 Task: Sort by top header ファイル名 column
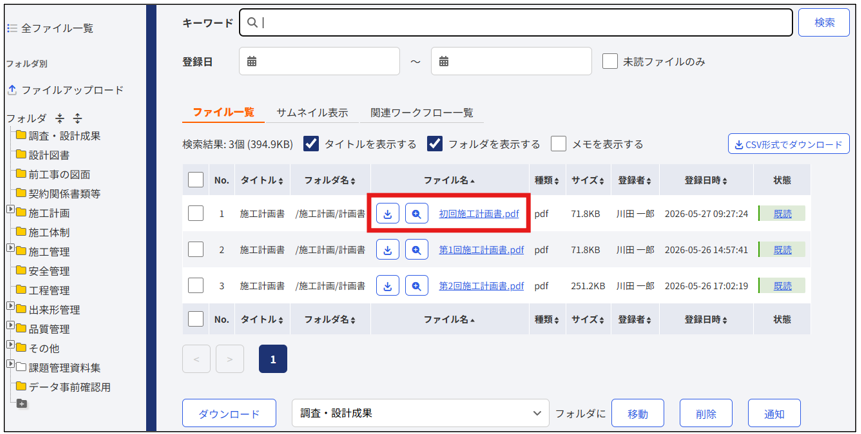(449, 180)
